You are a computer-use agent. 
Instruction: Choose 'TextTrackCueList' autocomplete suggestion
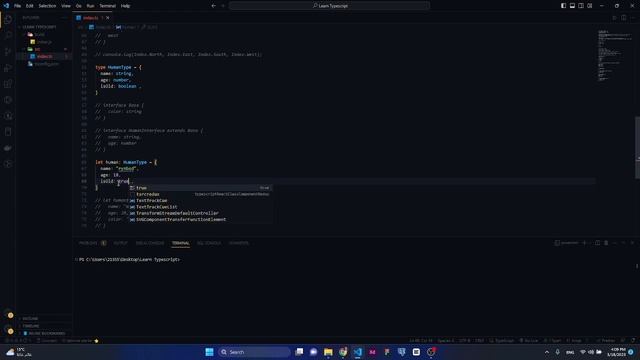click(x=200, y=207)
